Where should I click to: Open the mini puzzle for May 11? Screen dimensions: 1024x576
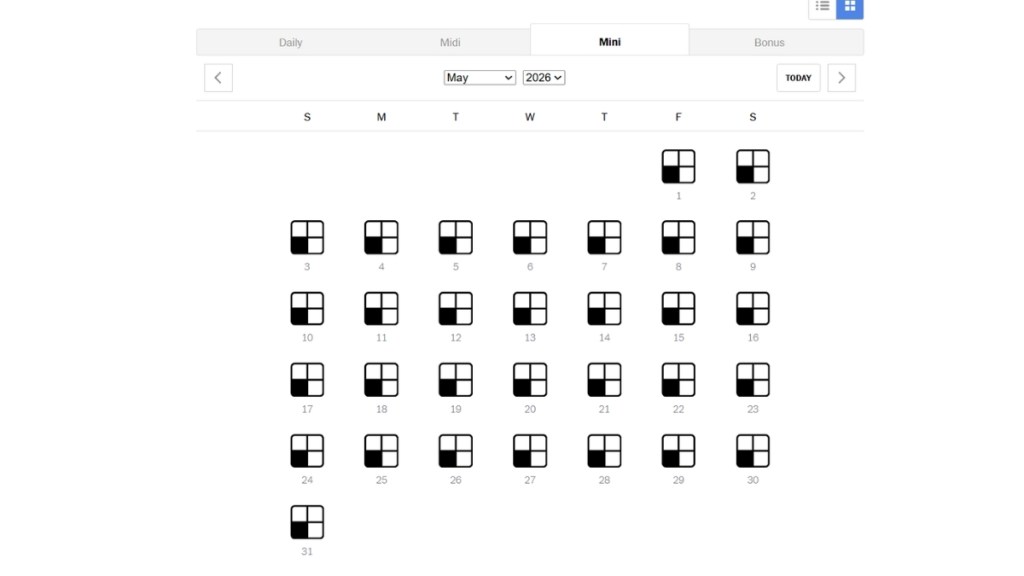click(381, 309)
